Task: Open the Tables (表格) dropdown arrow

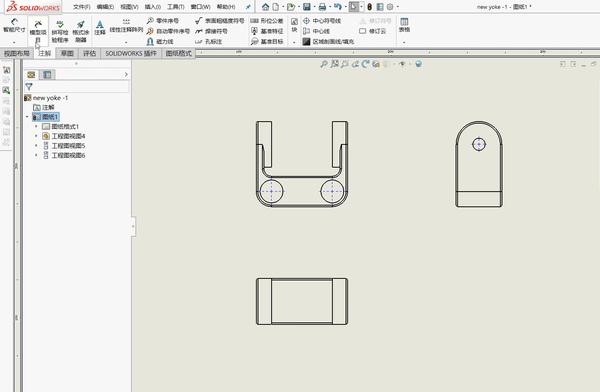Action: [404, 42]
